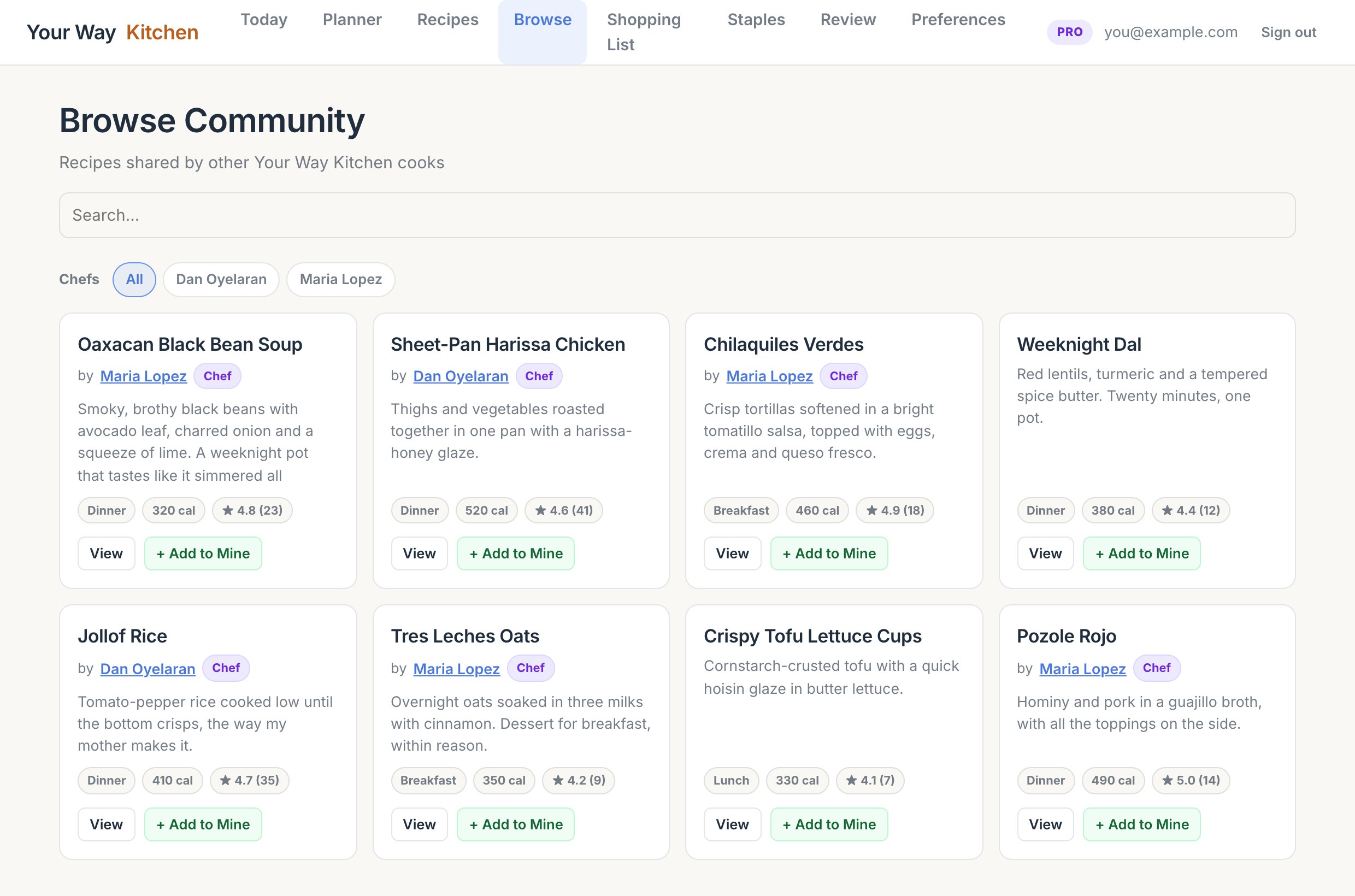Sign out of the account

point(1288,32)
